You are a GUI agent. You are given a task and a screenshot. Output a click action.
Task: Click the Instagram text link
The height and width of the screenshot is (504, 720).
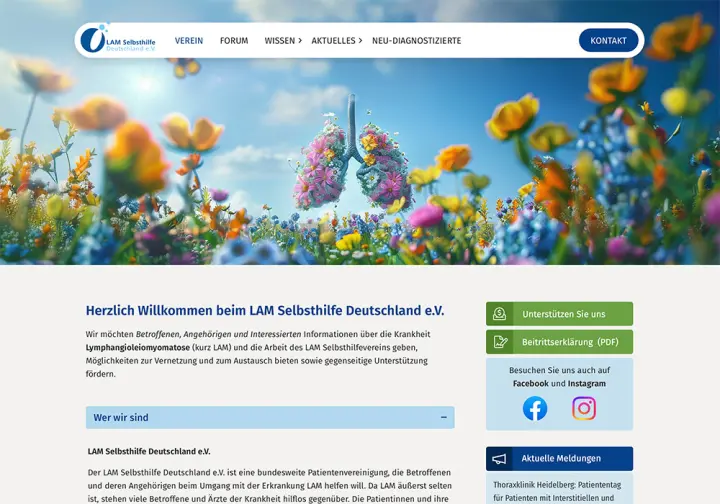point(587,383)
